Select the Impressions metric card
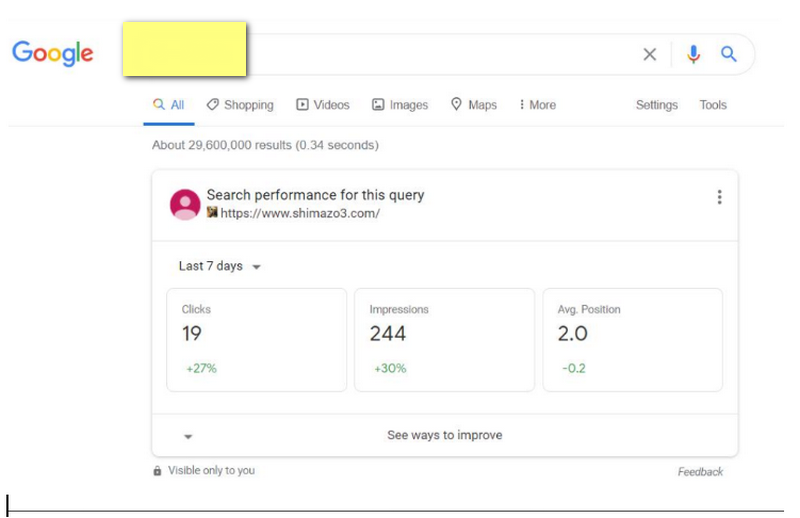The height and width of the screenshot is (518, 800). (444, 340)
